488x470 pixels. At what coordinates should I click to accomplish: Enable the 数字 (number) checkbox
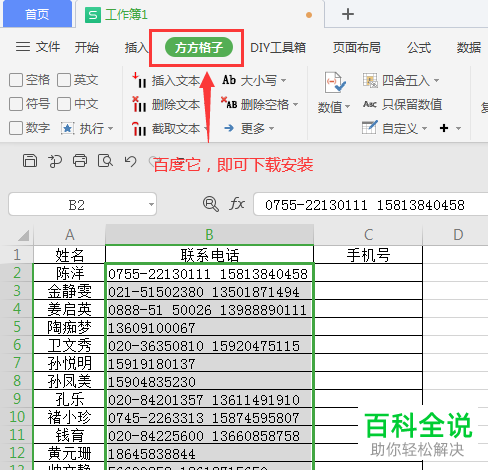16,128
